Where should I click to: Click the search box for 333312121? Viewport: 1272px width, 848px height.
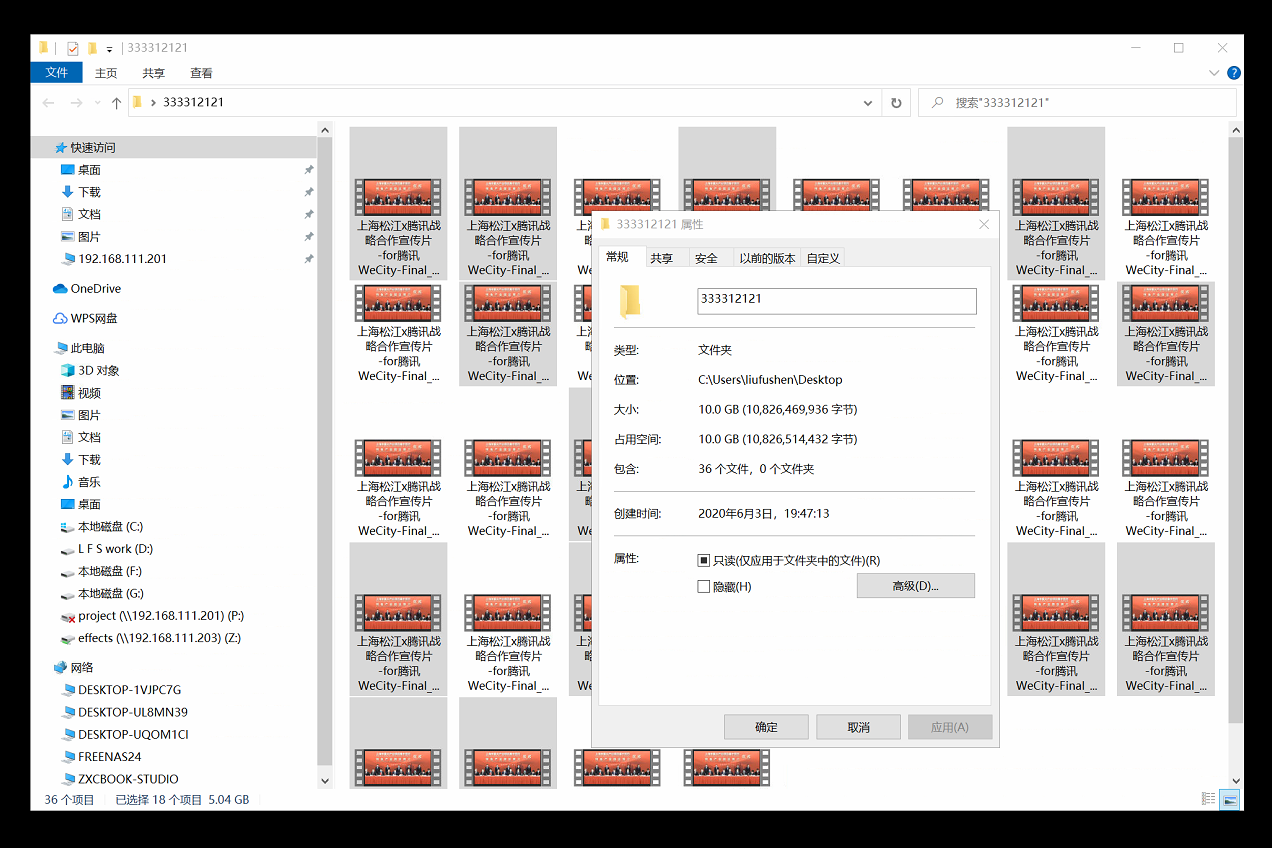point(1077,102)
